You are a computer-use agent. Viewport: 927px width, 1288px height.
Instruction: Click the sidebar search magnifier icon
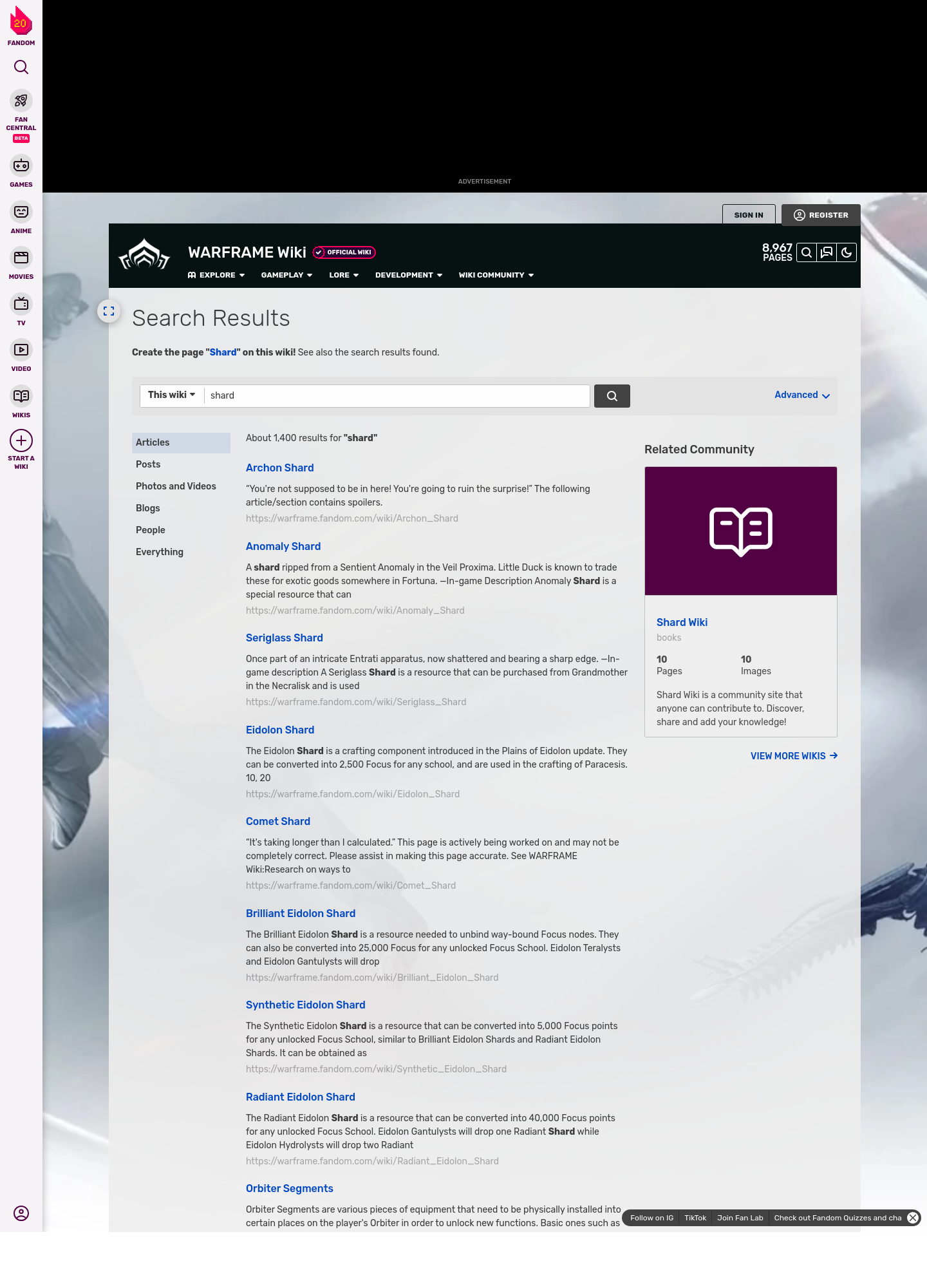(21, 67)
